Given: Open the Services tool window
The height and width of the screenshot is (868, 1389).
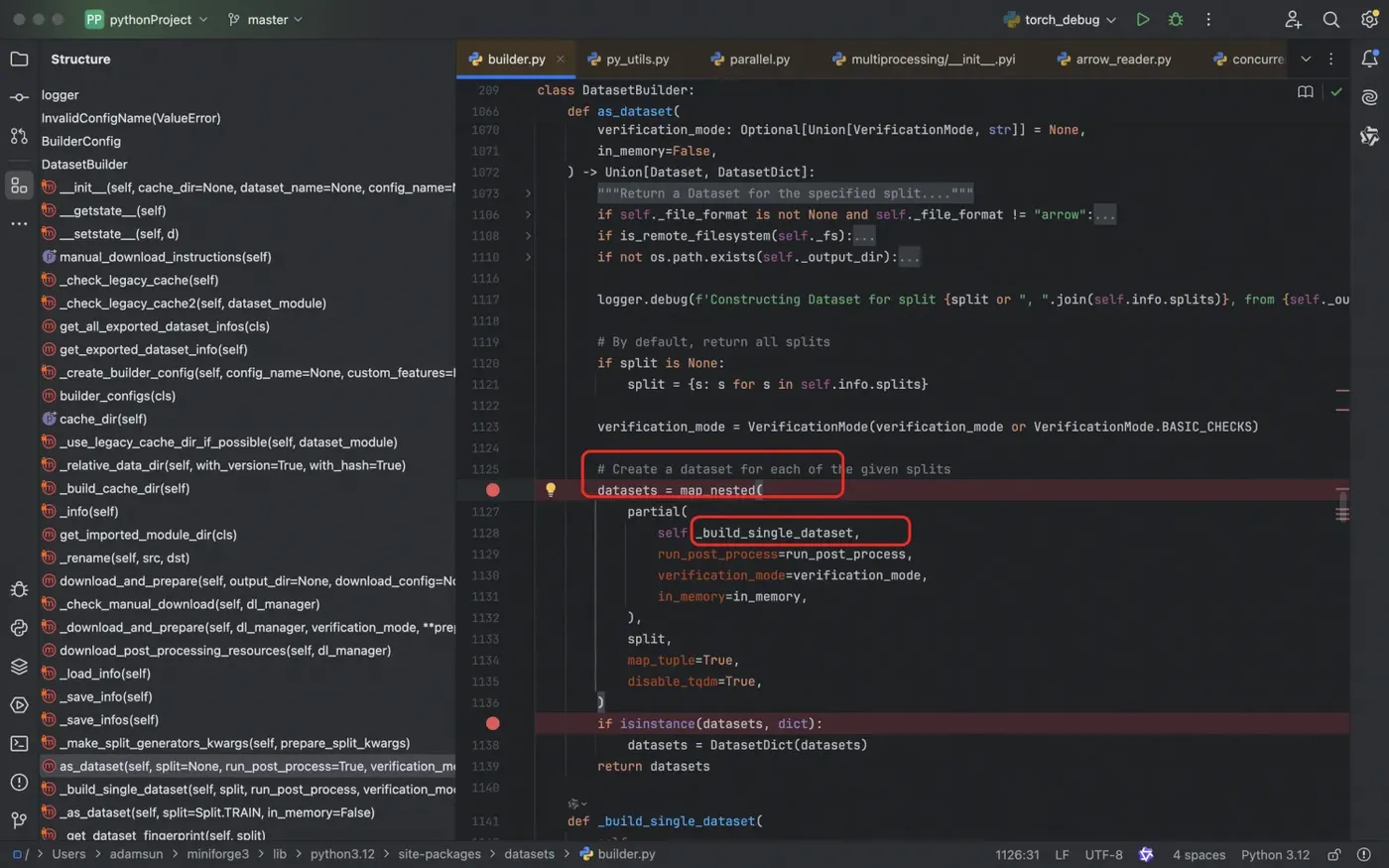Looking at the screenshot, I should point(19,705).
